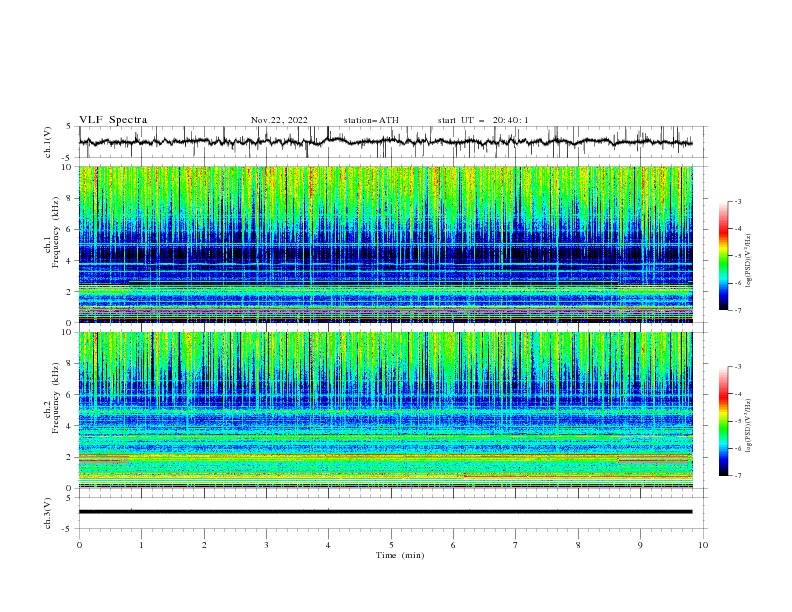Click time axis tick label "4"
Image resolution: width=792 pixels, height=612 pixels.
pyautogui.click(x=329, y=545)
